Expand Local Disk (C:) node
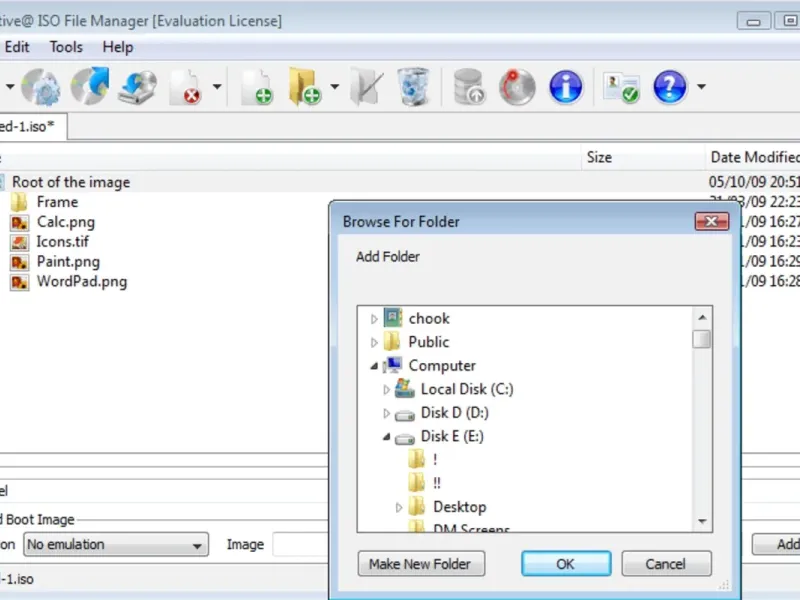Screen dimensions: 800x600 tap(386, 390)
